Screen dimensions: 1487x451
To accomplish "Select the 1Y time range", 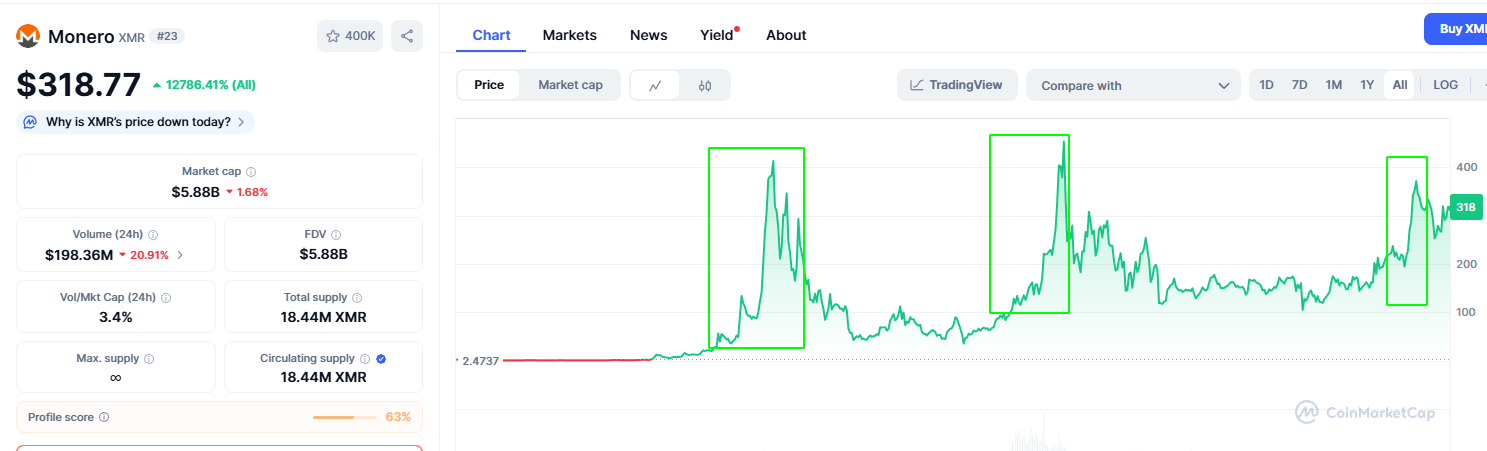I will click(x=1367, y=85).
